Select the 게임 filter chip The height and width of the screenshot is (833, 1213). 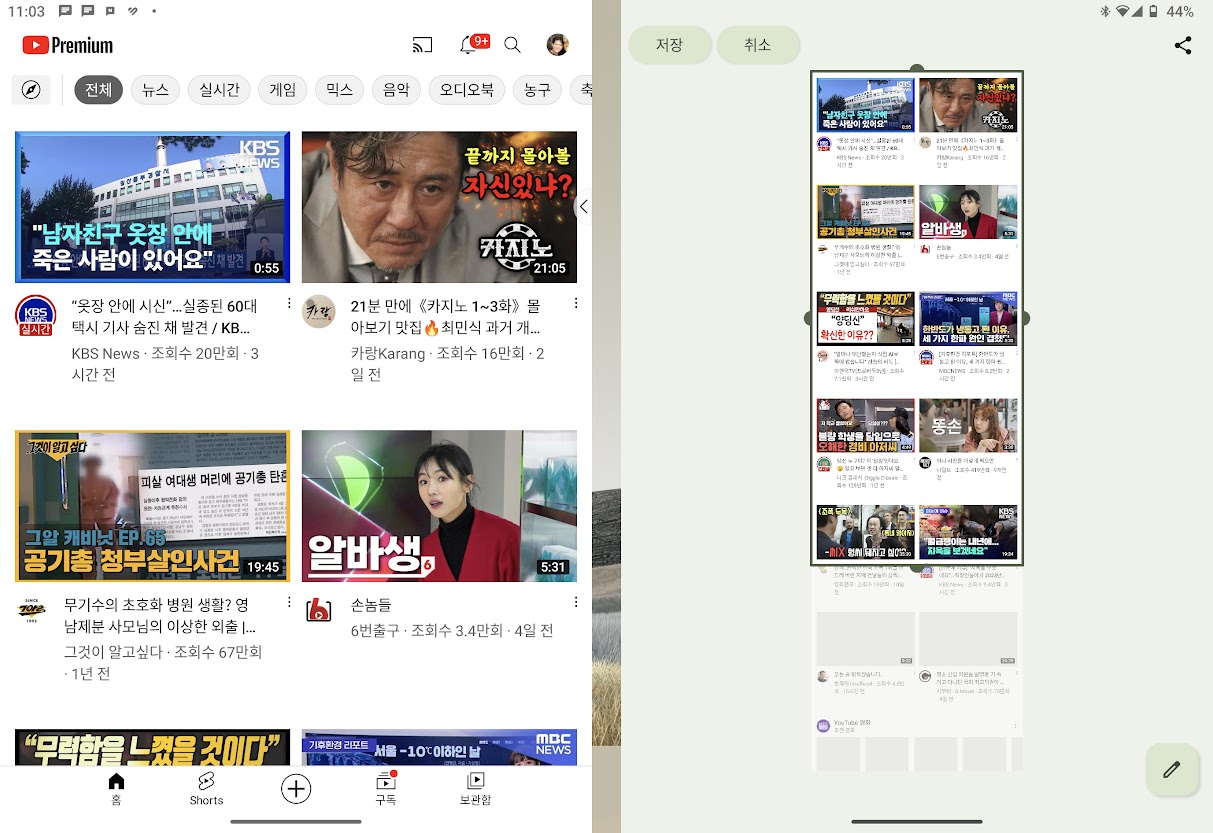pyautogui.click(x=283, y=90)
